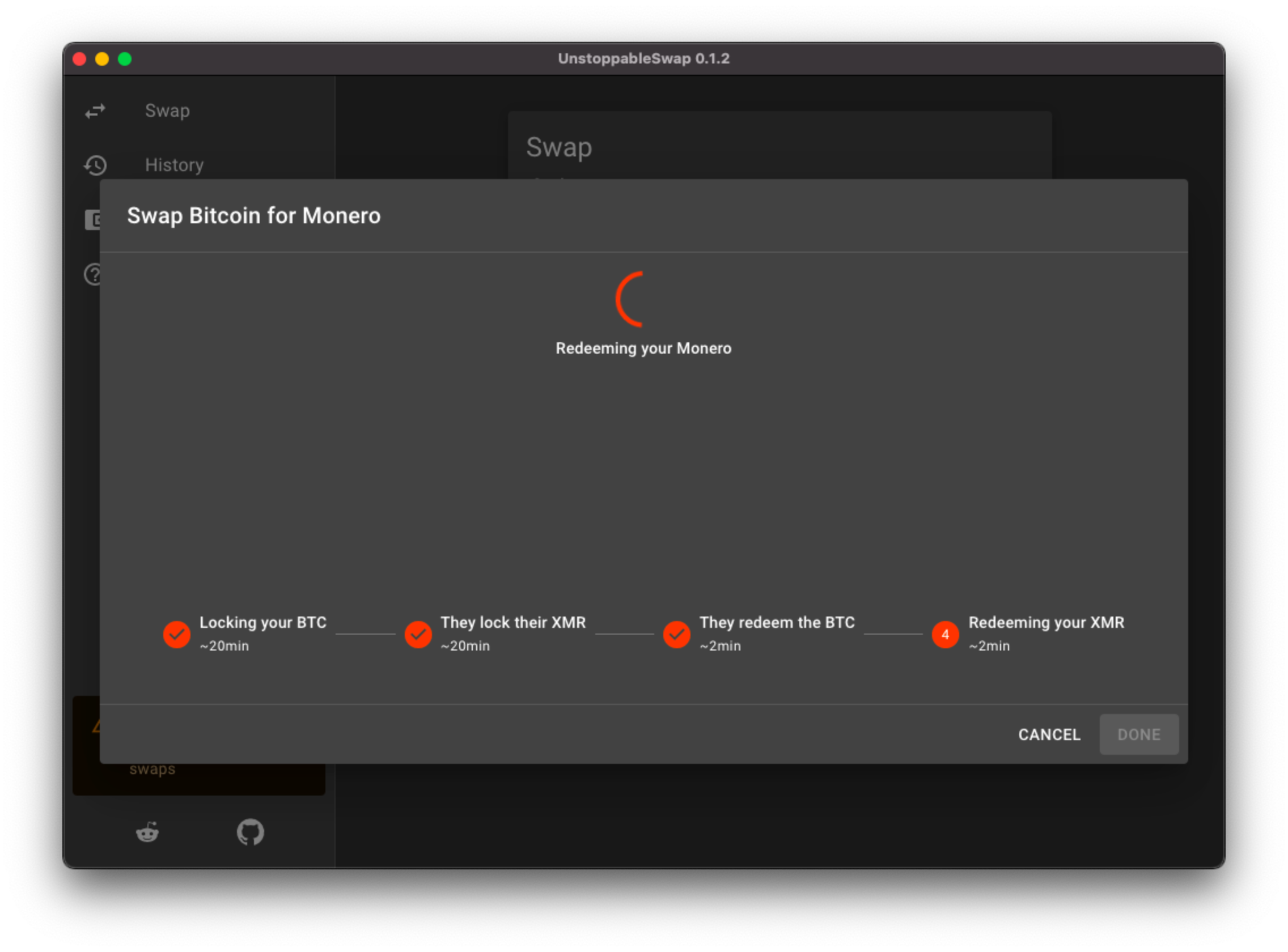Viewport: 1288px width, 952px height.
Task: Click the 'UnstoppableSwap 0.1.2' window title
Action: [643, 58]
